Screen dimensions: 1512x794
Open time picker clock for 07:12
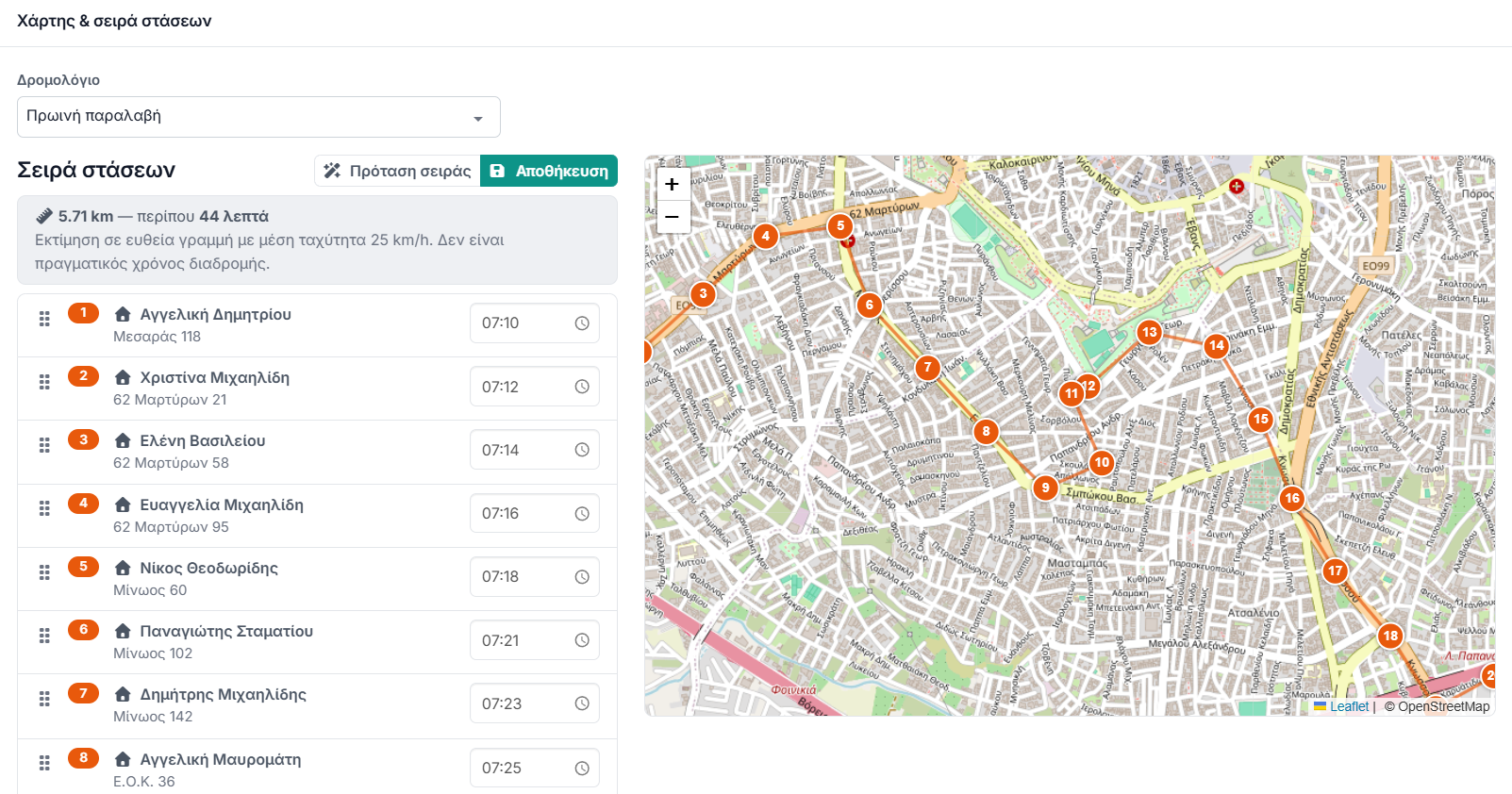tap(582, 387)
